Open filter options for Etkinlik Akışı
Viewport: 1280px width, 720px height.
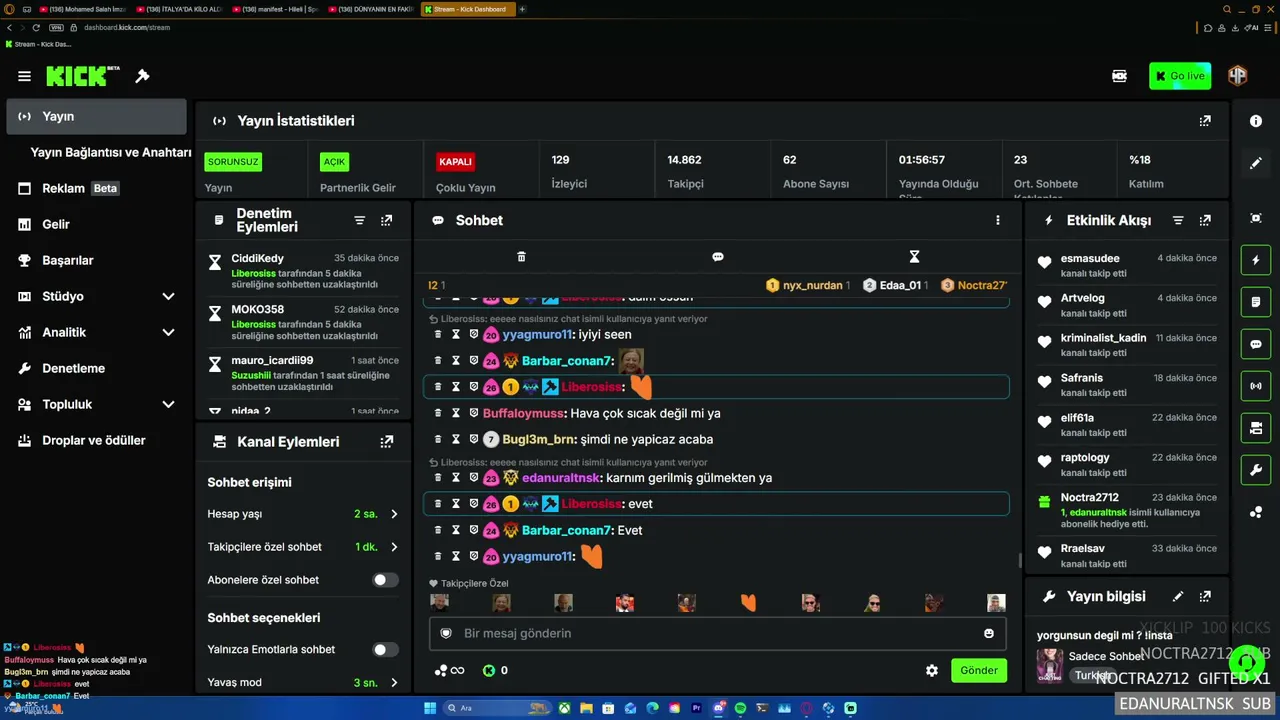[x=1178, y=220]
